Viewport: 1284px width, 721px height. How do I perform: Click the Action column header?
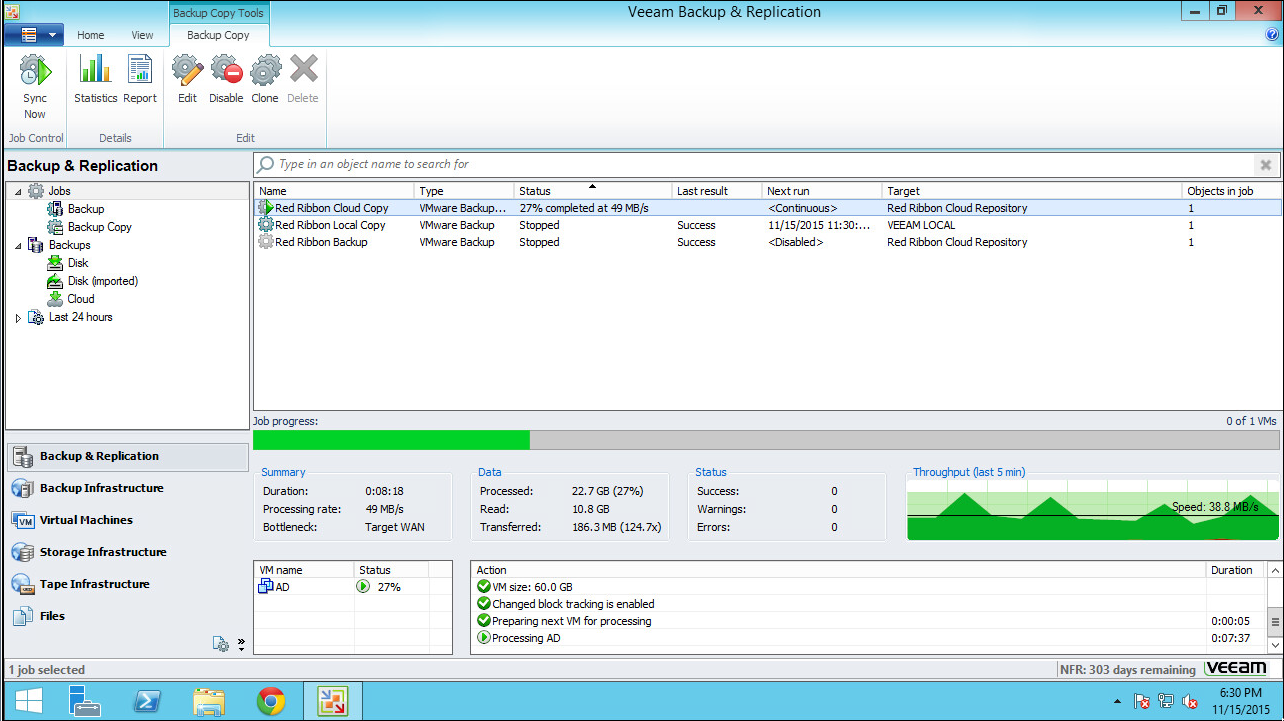(x=838, y=570)
